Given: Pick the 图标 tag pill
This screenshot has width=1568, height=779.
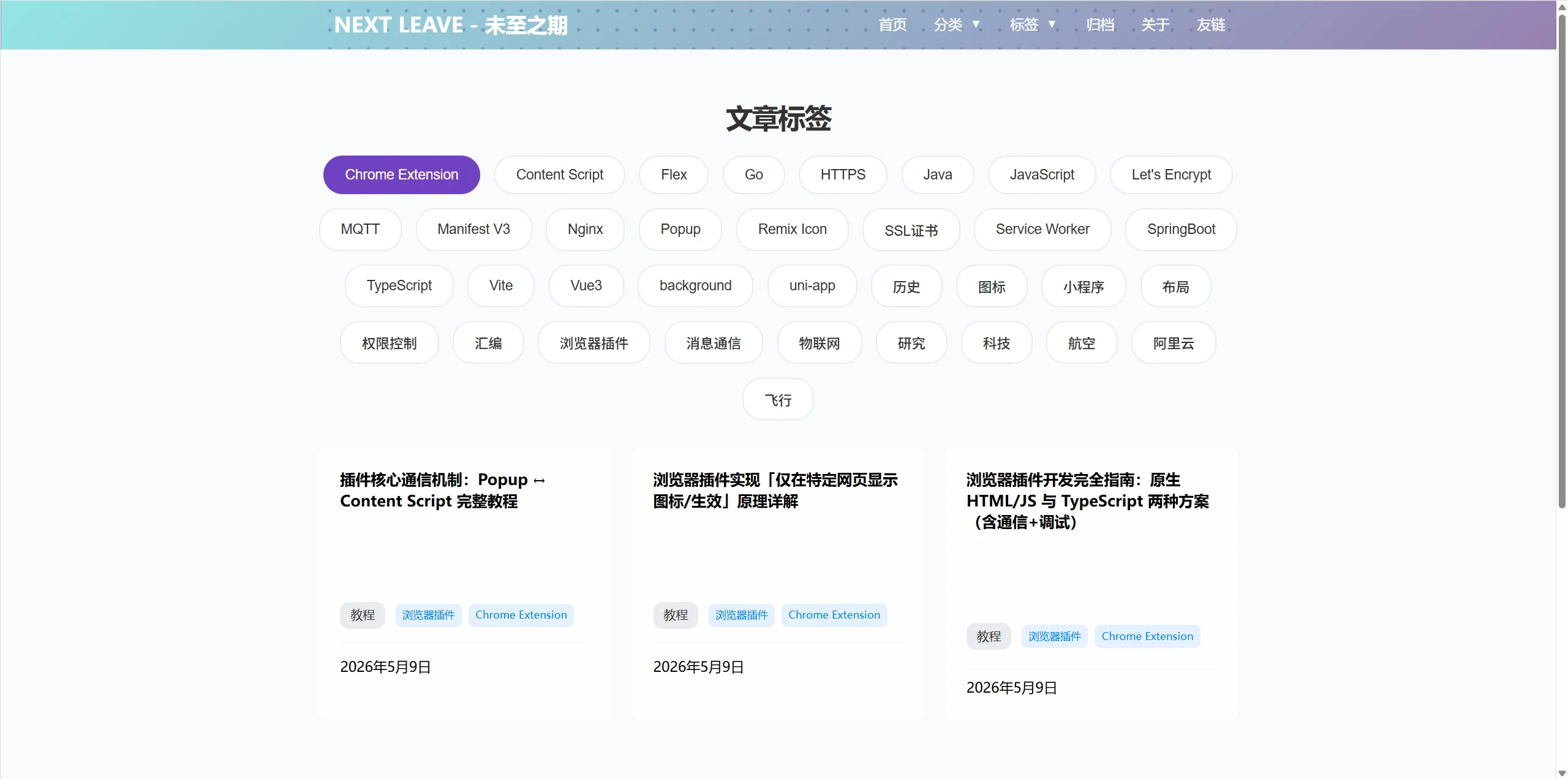Looking at the screenshot, I should (992, 286).
